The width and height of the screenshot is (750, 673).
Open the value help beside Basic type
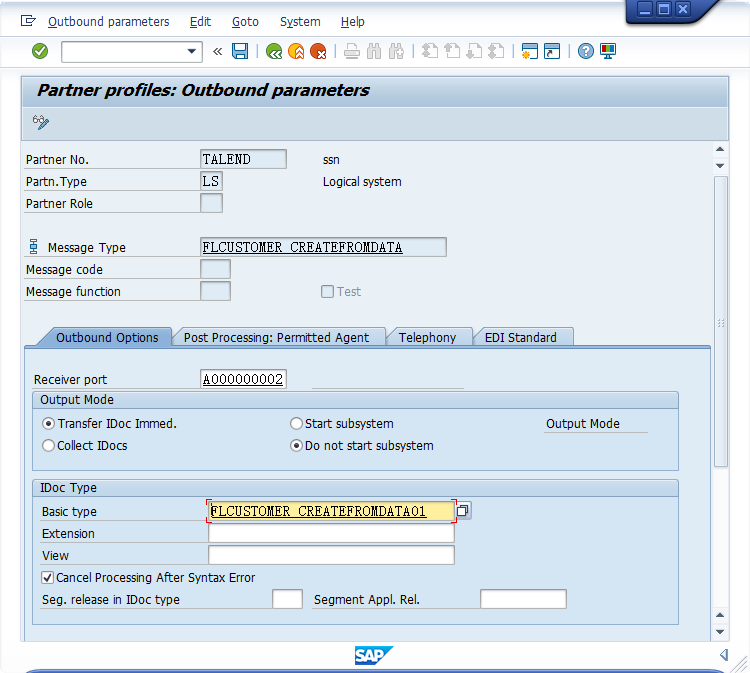463,511
